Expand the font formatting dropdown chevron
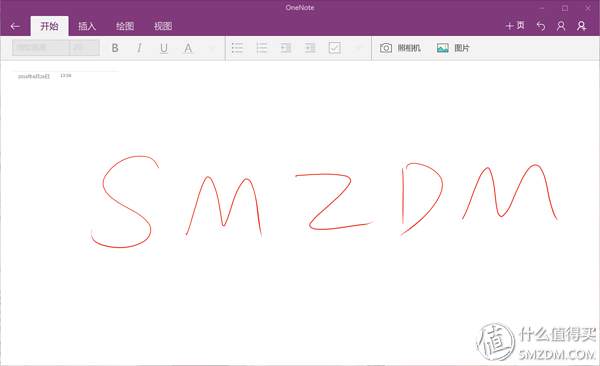 pos(212,48)
